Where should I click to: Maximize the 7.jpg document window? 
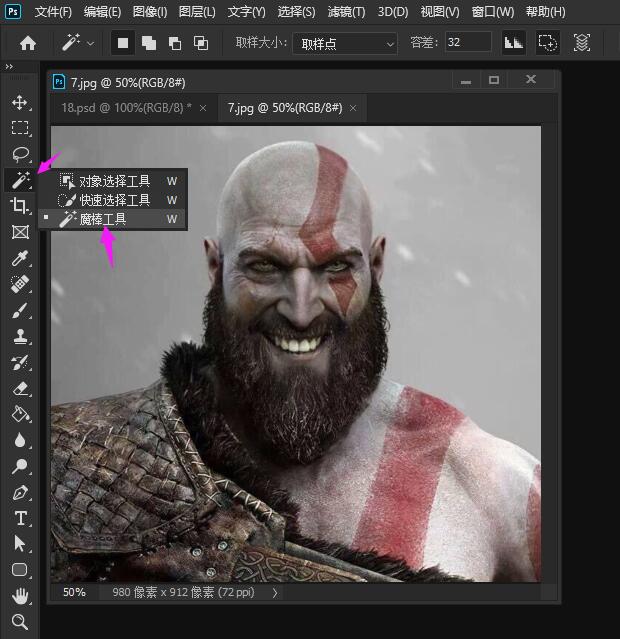point(494,80)
